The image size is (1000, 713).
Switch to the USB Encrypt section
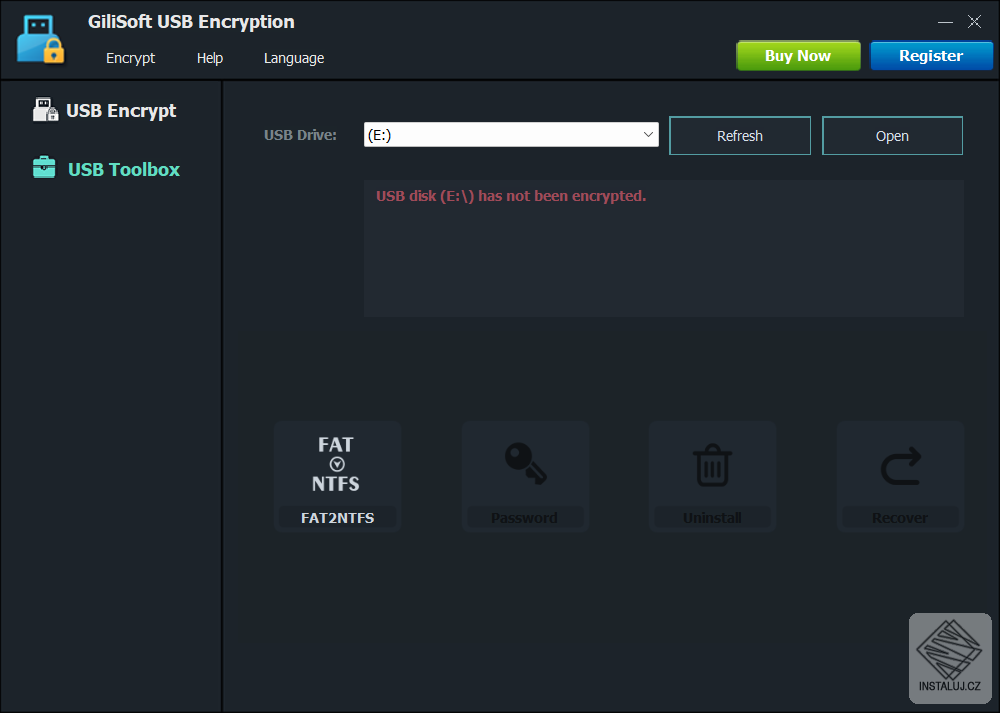click(121, 110)
